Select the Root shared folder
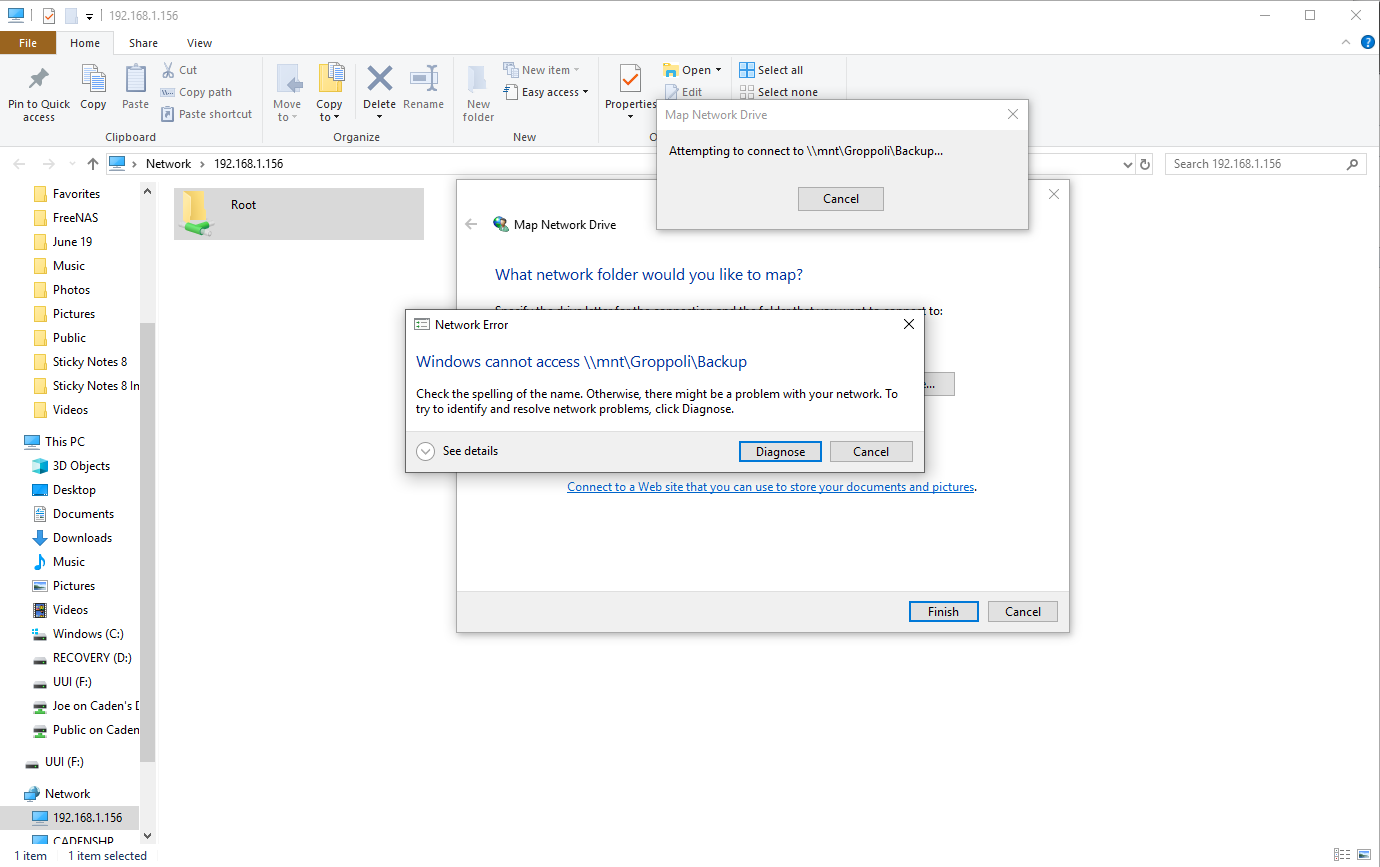Image resolution: width=1380 pixels, height=867 pixels. click(299, 213)
